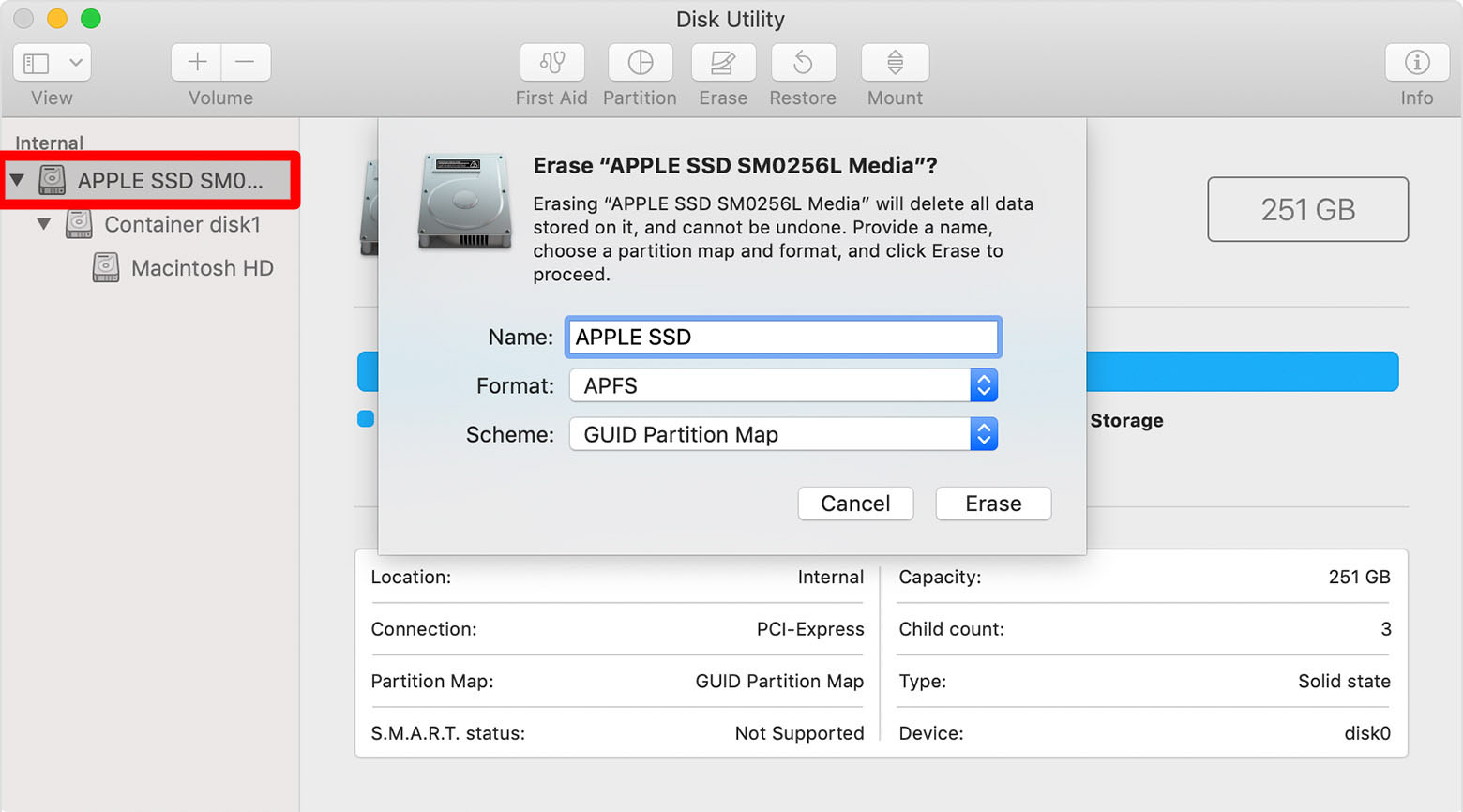Image resolution: width=1463 pixels, height=812 pixels.
Task: Remove a volume with the minus button
Action: (x=246, y=63)
